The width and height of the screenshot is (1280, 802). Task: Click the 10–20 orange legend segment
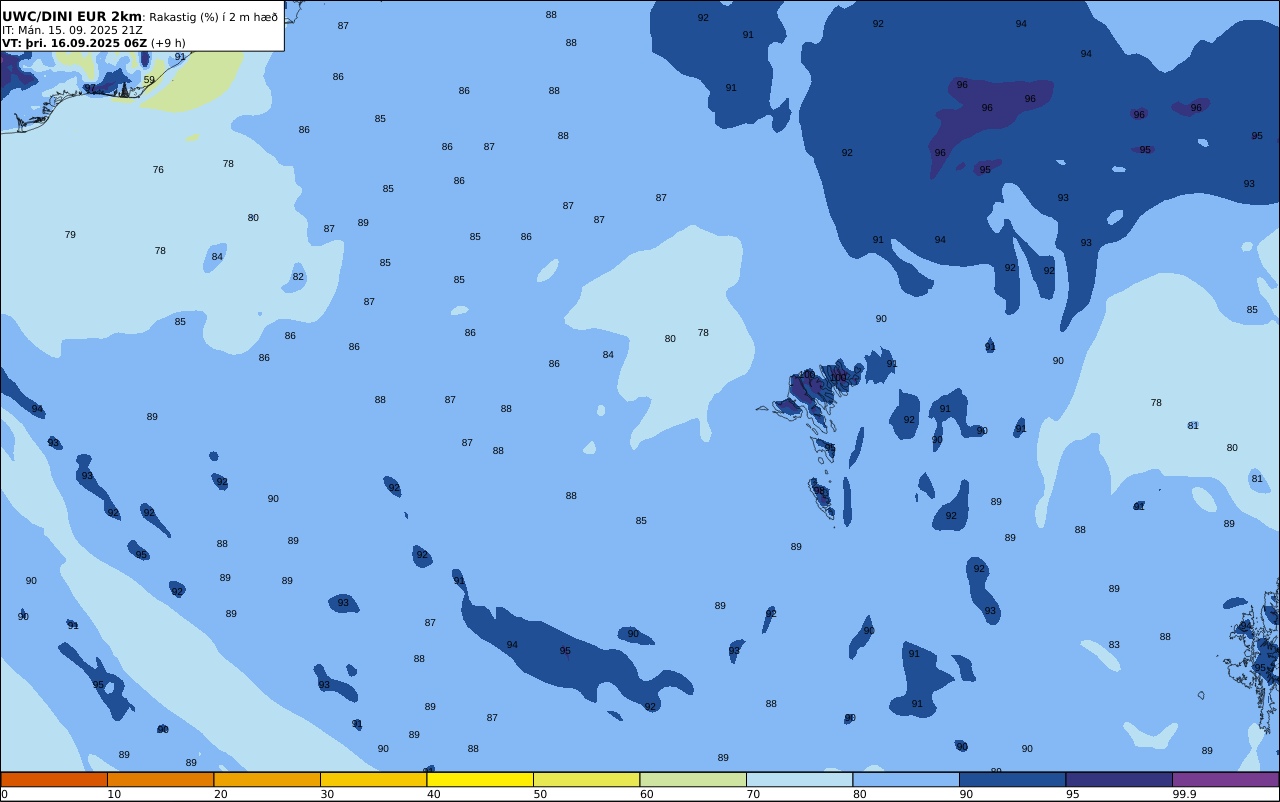[x=160, y=779]
